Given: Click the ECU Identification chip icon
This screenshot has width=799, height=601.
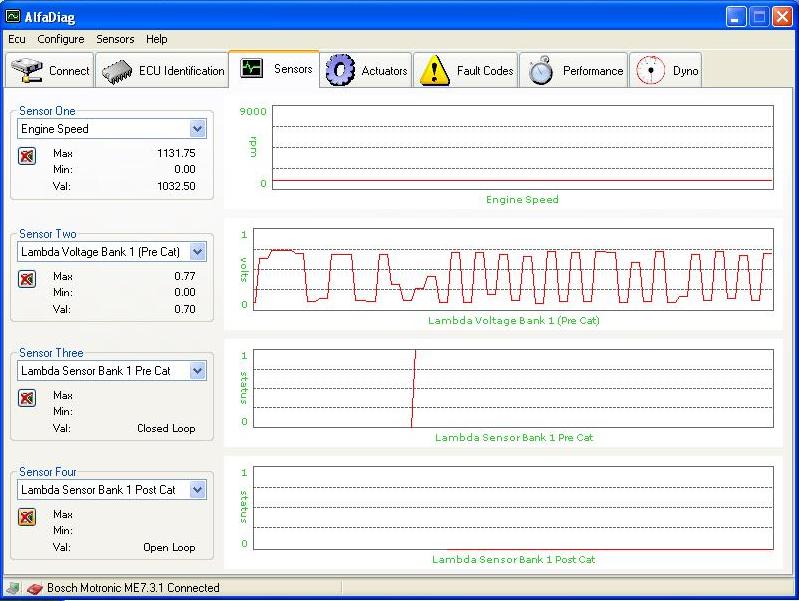Looking at the screenshot, I should [118, 71].
